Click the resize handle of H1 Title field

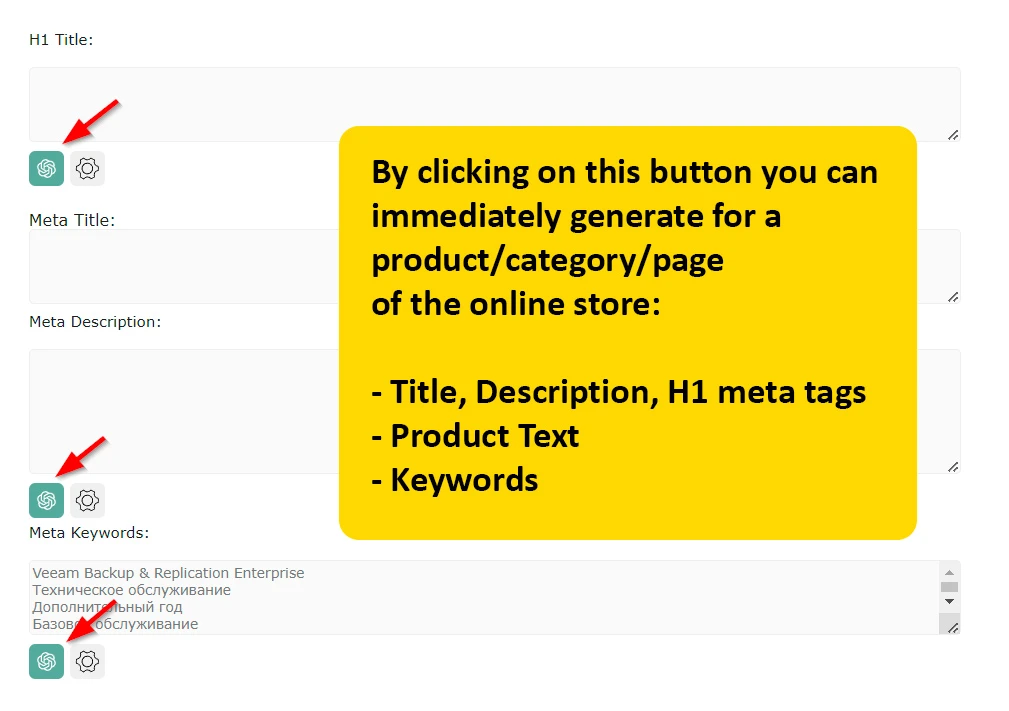point(953,134)
